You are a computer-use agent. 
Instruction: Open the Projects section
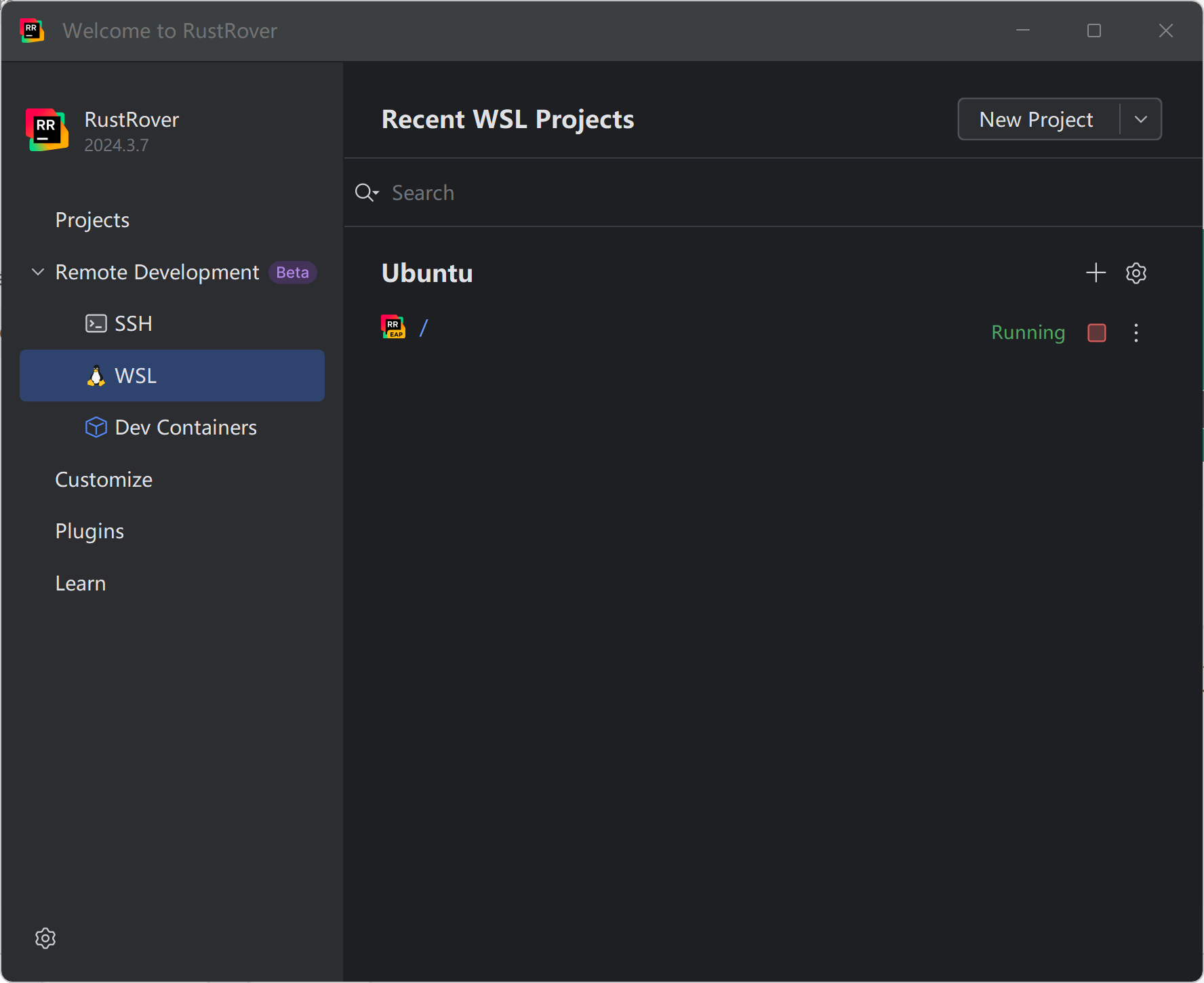click(x=92, y=220)
